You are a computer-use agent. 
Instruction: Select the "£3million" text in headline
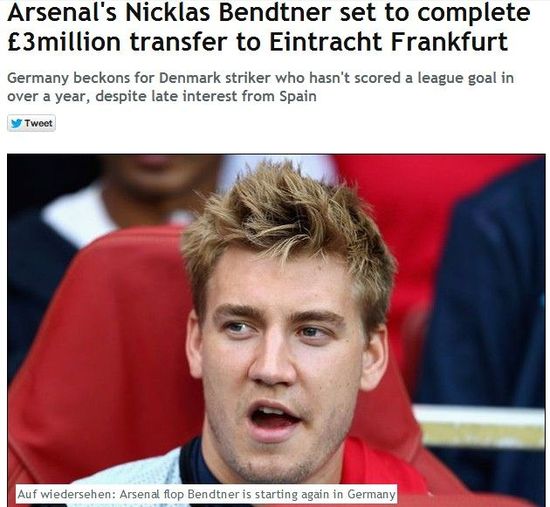point(64,41)
